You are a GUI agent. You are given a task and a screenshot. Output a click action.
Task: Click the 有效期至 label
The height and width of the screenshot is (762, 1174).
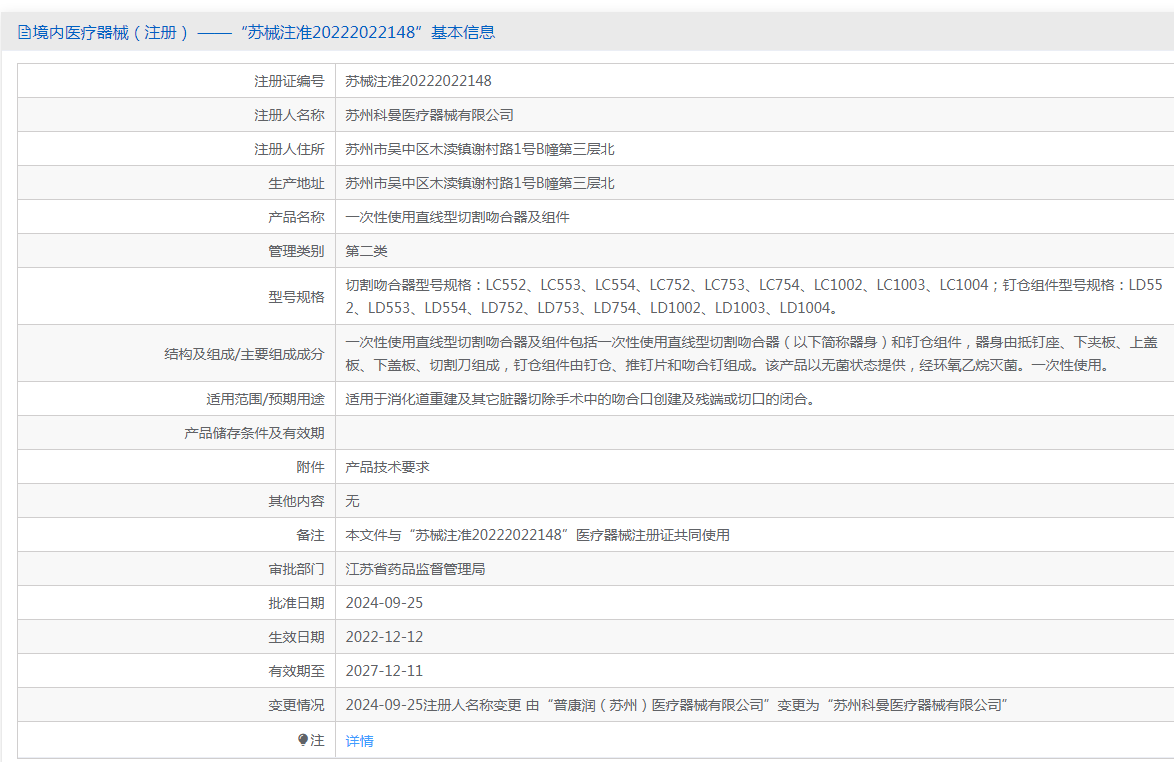pos(296,671)
